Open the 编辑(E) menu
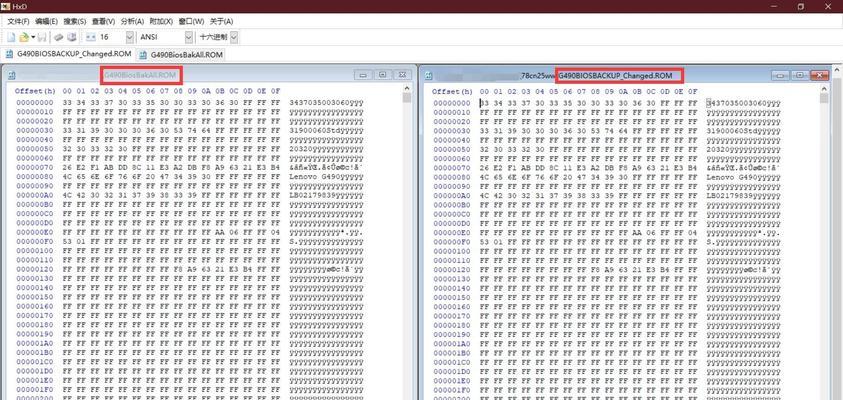 click(46, 22)
